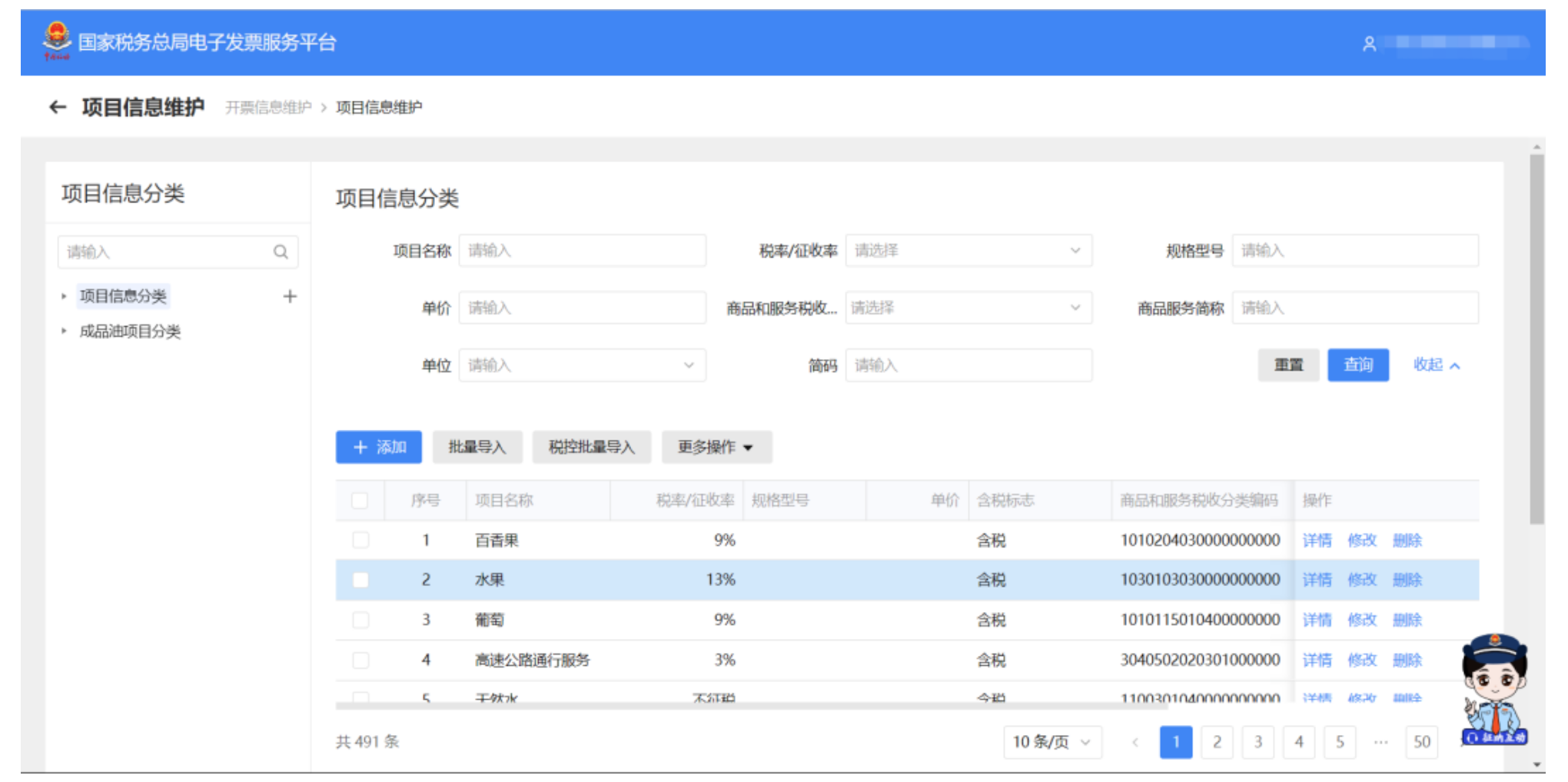Image resolution: width=1568 pixels, height=782 pixels.
Task: Open 详情 link for 高速公路通行服务
Action: pyautogui.click(x=1317, y=659)
